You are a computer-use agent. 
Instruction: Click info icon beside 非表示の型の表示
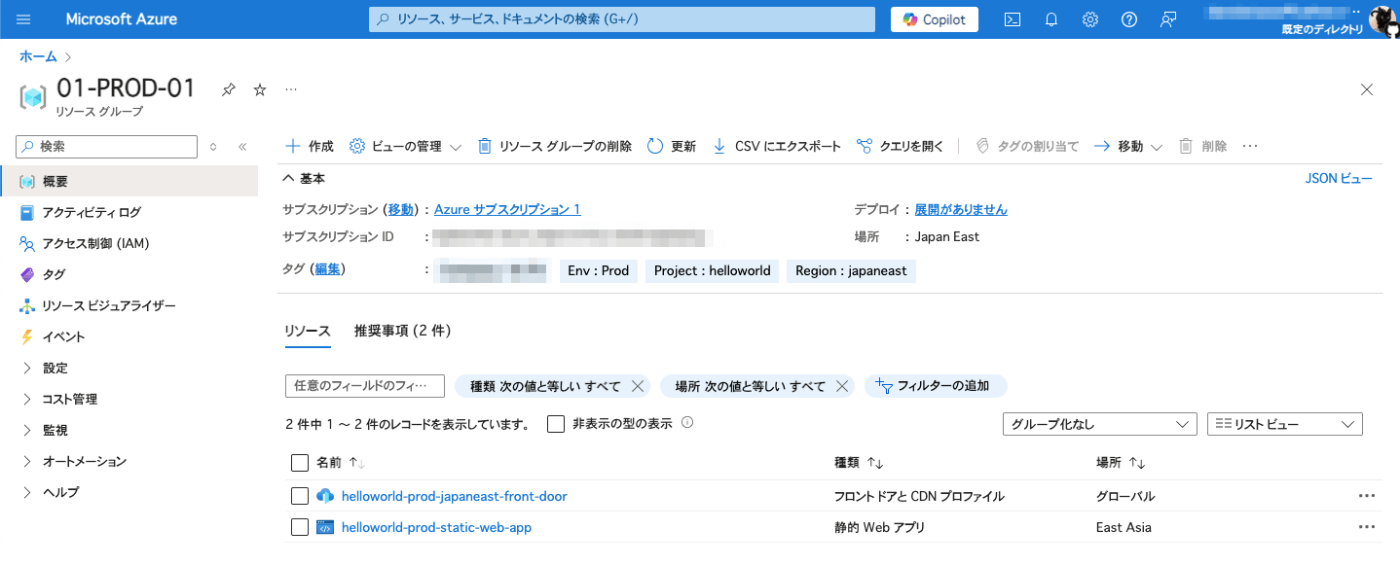(687, 422)
